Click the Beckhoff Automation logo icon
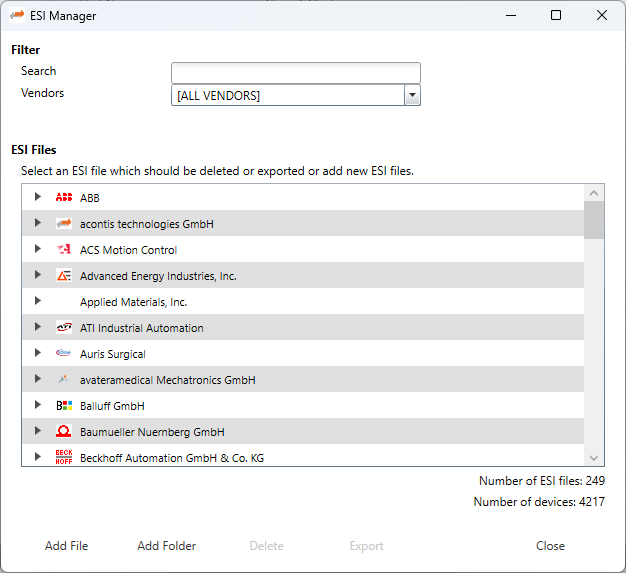 click(x=64, y=457)
